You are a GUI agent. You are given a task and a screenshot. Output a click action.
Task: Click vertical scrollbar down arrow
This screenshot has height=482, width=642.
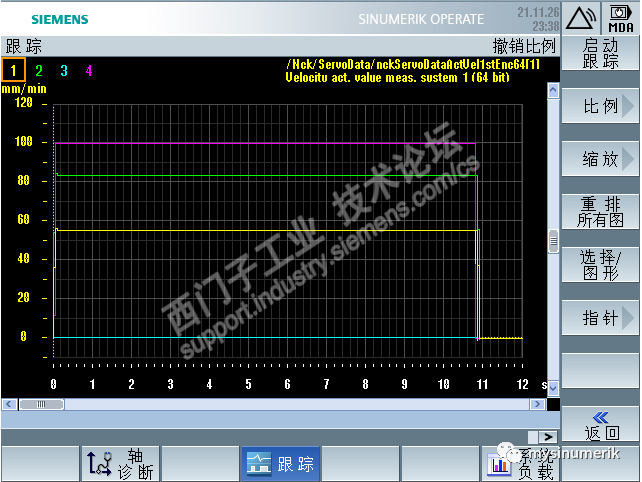[x=553, y=388]
